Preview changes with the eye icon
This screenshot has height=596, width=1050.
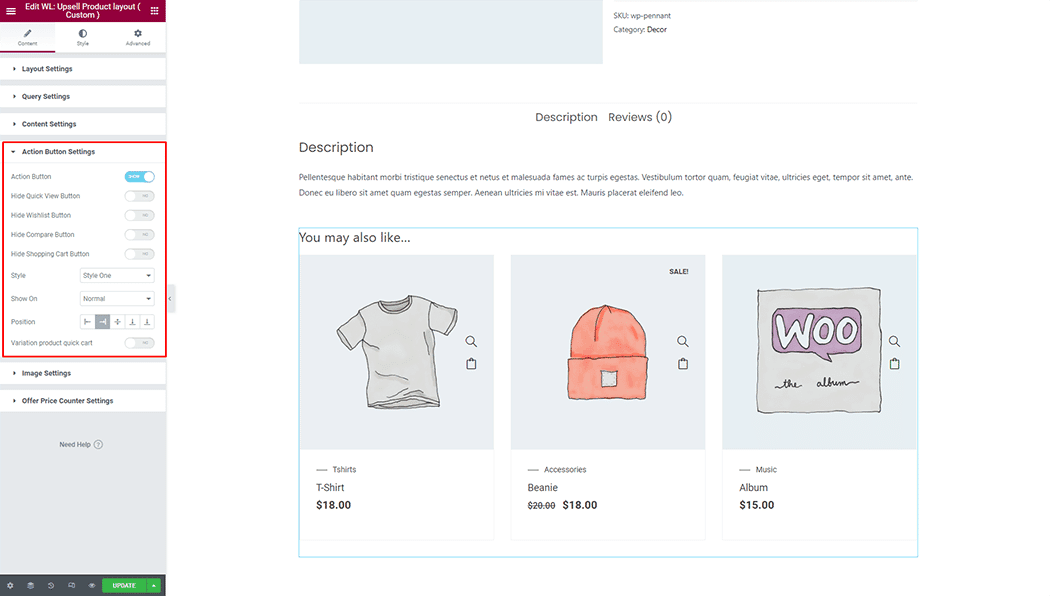coord(93,585)
